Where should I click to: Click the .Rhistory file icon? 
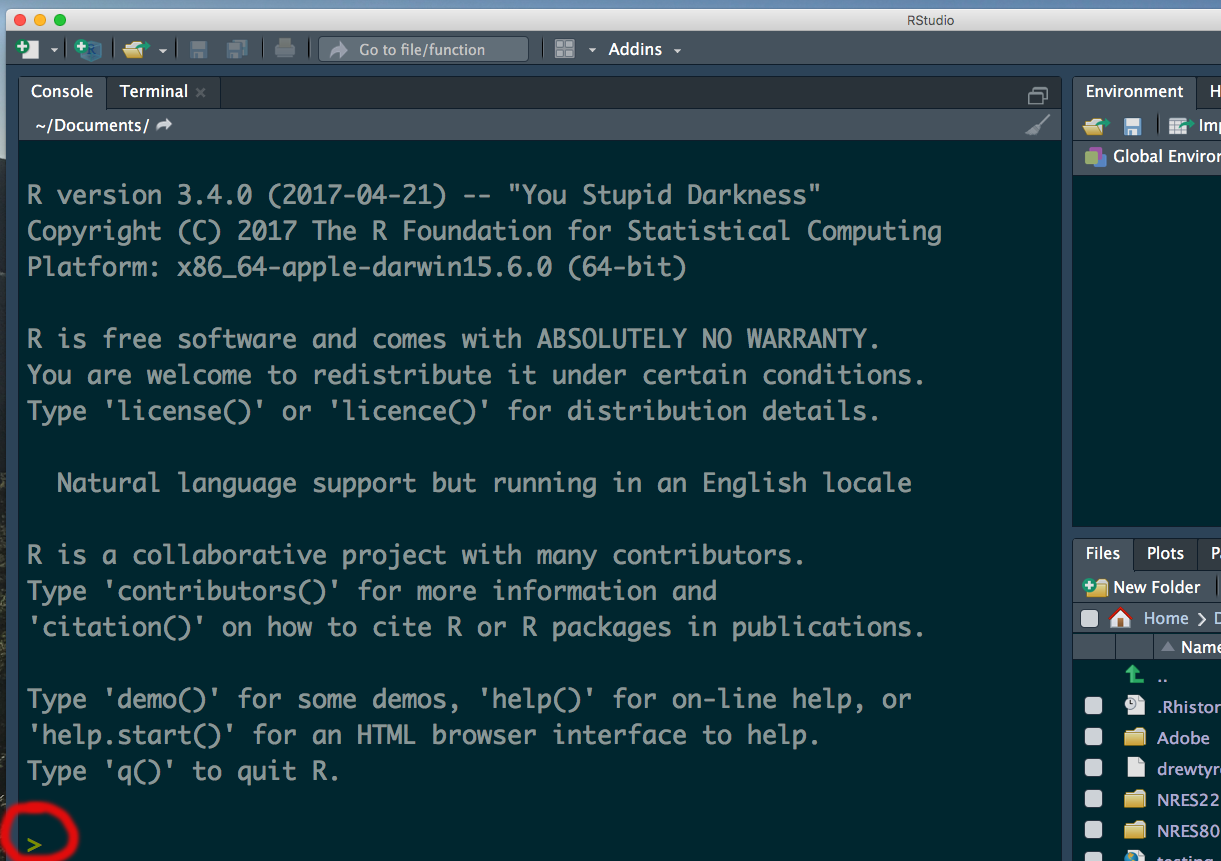(x=1134, y=706)
